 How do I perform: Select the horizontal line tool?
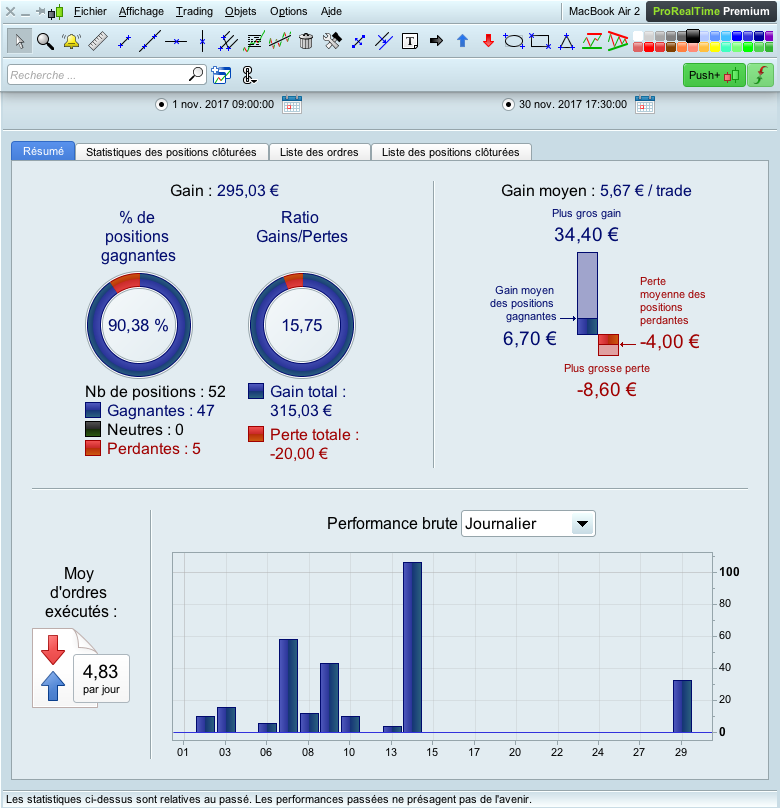pos(176,41)
